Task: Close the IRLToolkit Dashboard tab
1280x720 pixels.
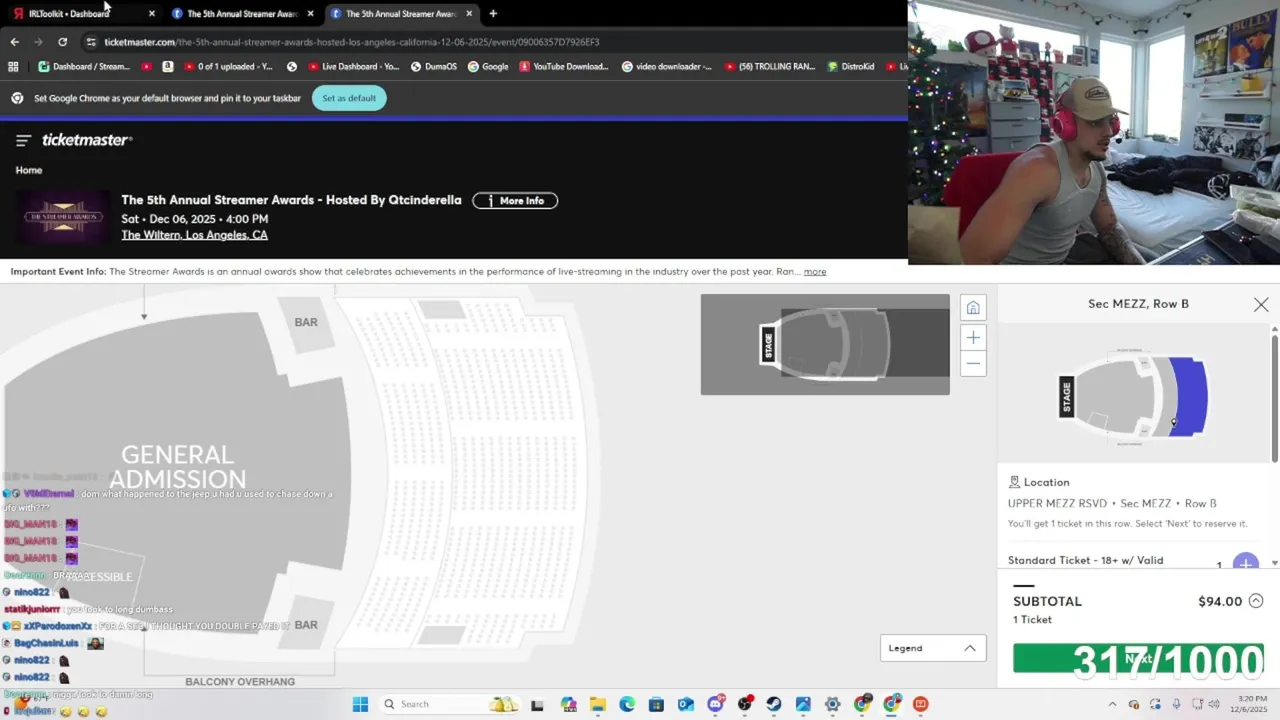Action: pos(152,14)
